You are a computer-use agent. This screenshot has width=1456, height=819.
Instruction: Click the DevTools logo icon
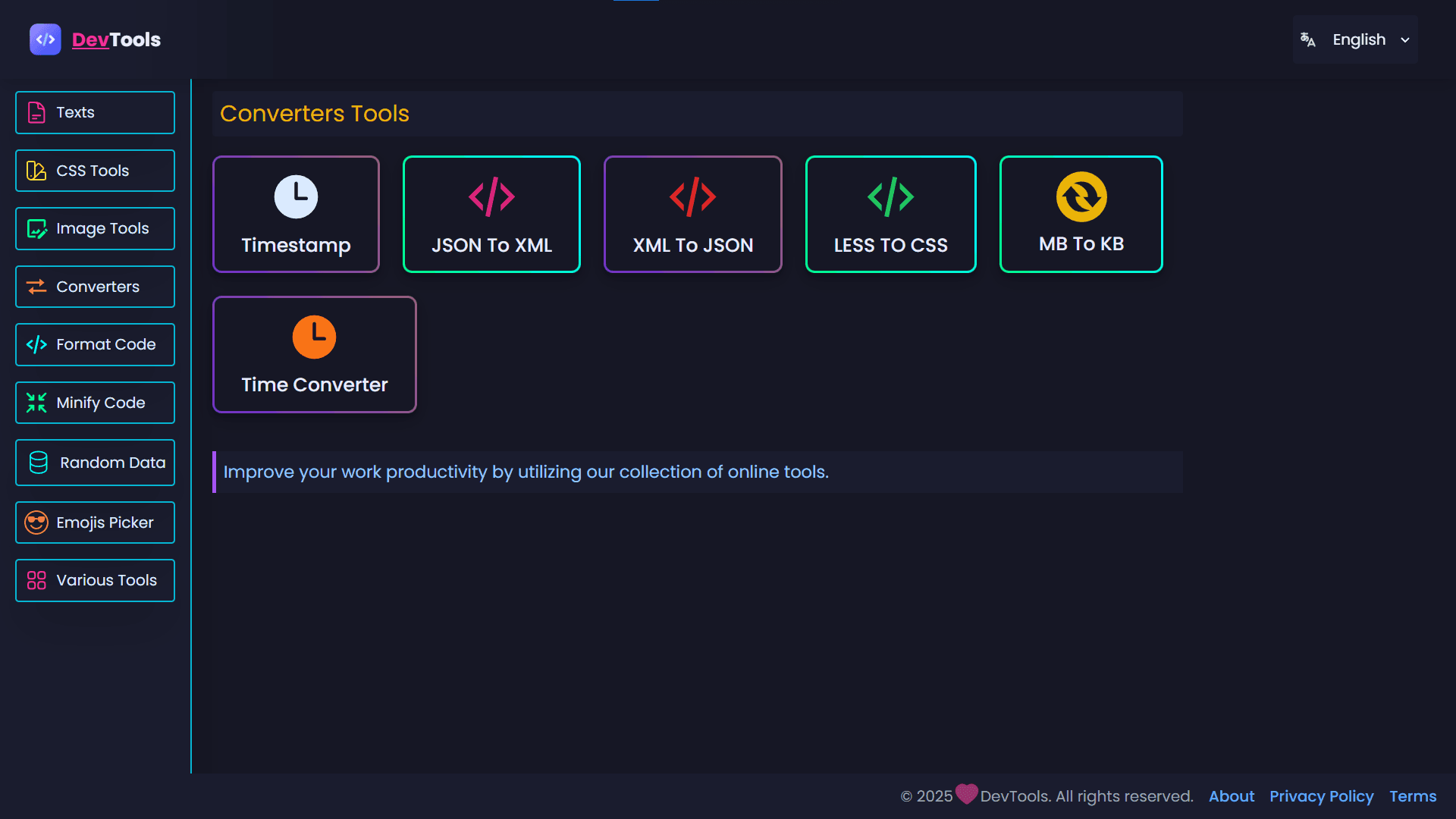(x=45, y=39)
